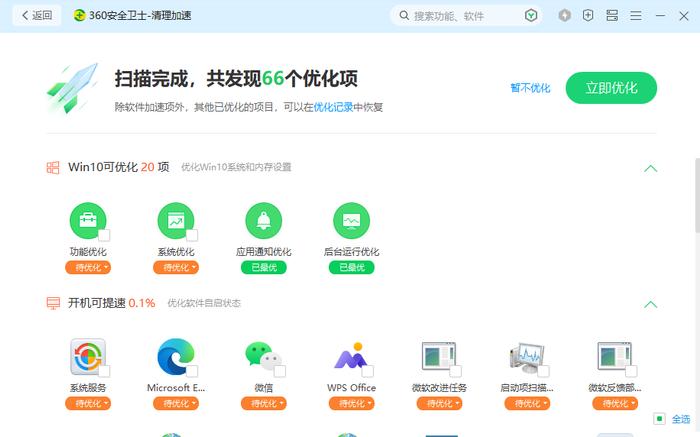Click the 开机可提速 monitor icon
Screen dimensions: 700x437
click(x=53, y=304)
